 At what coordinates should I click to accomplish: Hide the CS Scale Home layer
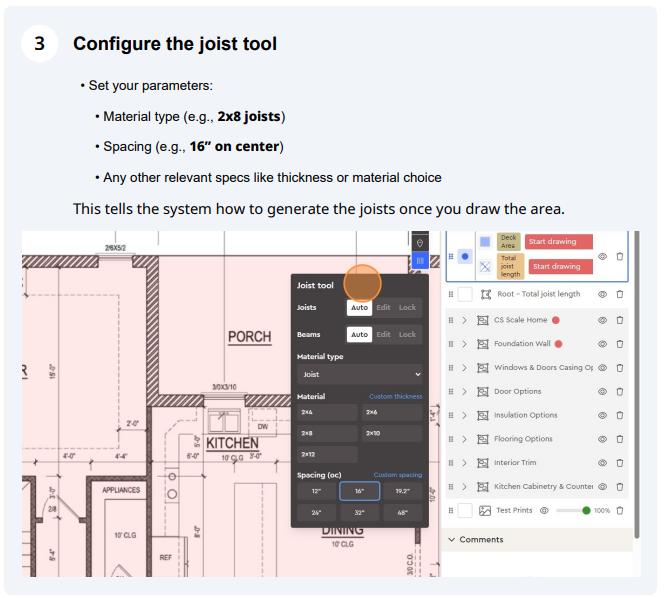pos(602,320)
